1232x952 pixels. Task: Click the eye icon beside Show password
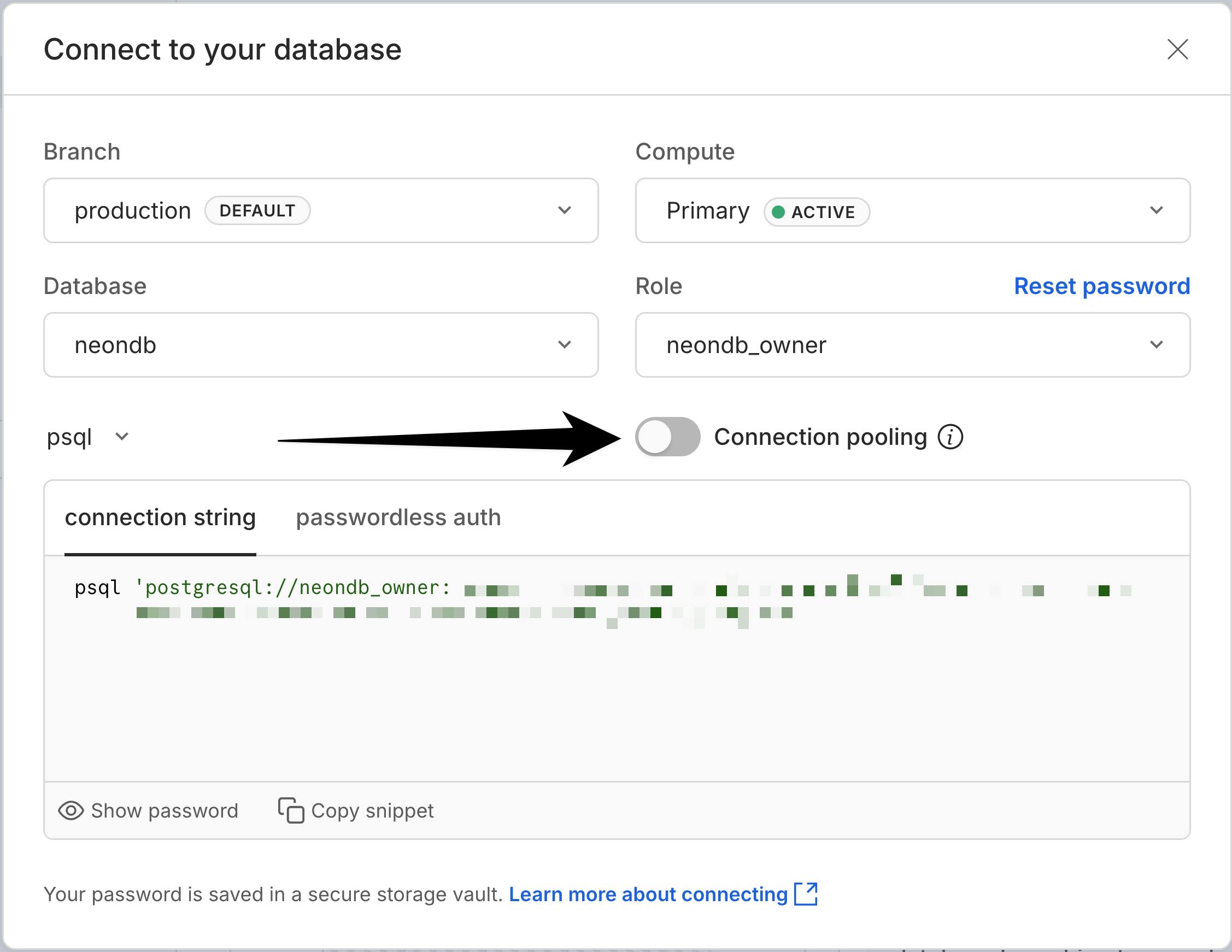71,810
